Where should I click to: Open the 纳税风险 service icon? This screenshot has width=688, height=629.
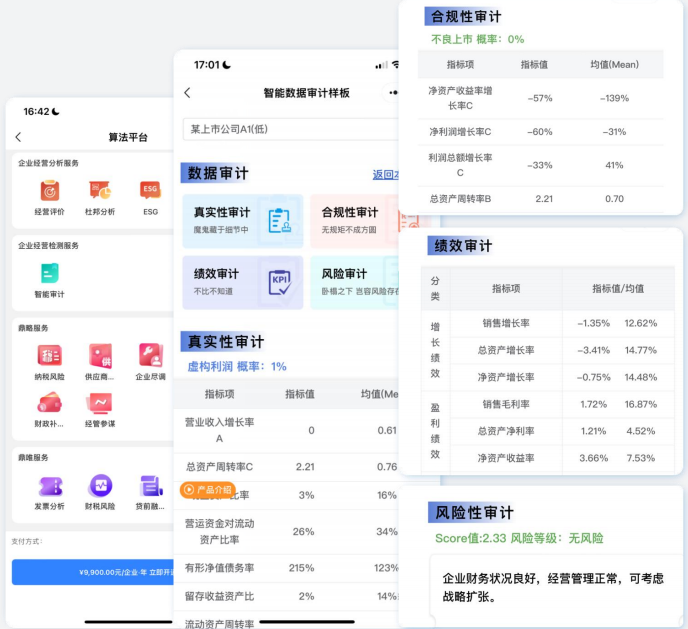tap(49, 356)
